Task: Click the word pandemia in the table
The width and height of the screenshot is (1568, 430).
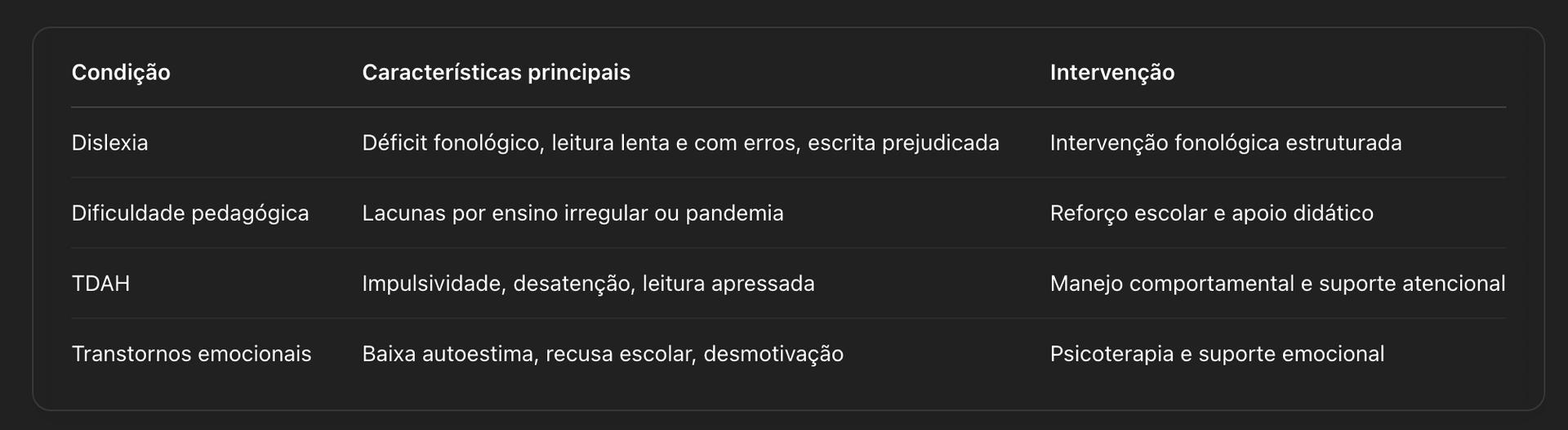Action: point(734,213)
